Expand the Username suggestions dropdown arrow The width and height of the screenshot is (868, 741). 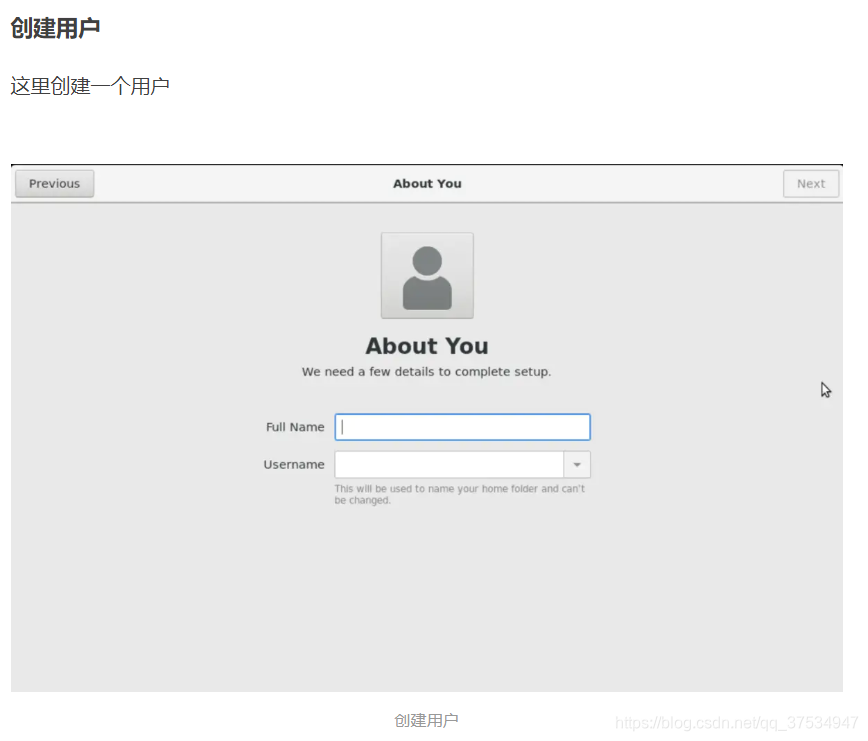[577, 465]
